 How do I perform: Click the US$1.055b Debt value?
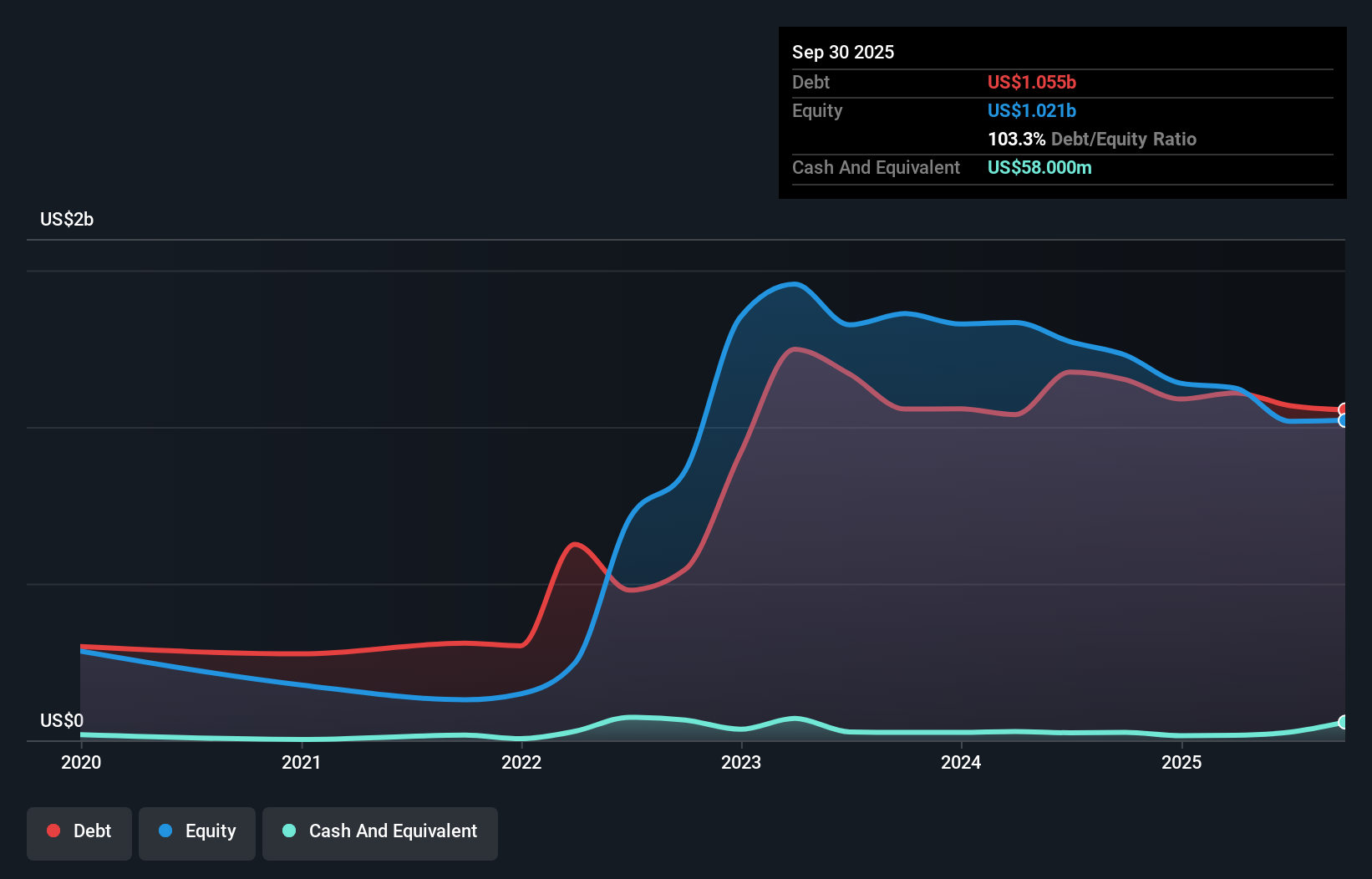tap(1032, 82)
